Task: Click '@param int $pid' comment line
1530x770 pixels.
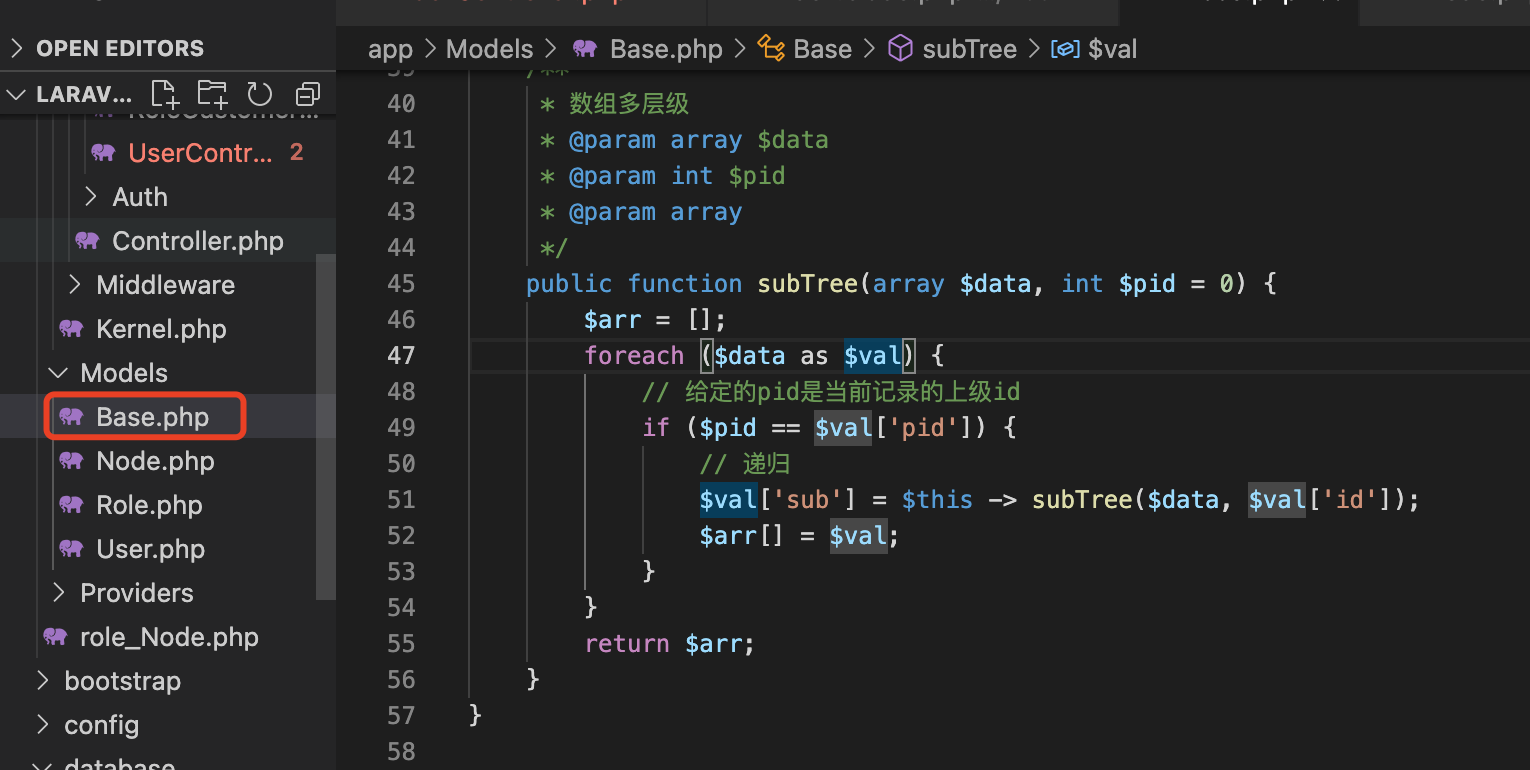Action: 676,176
